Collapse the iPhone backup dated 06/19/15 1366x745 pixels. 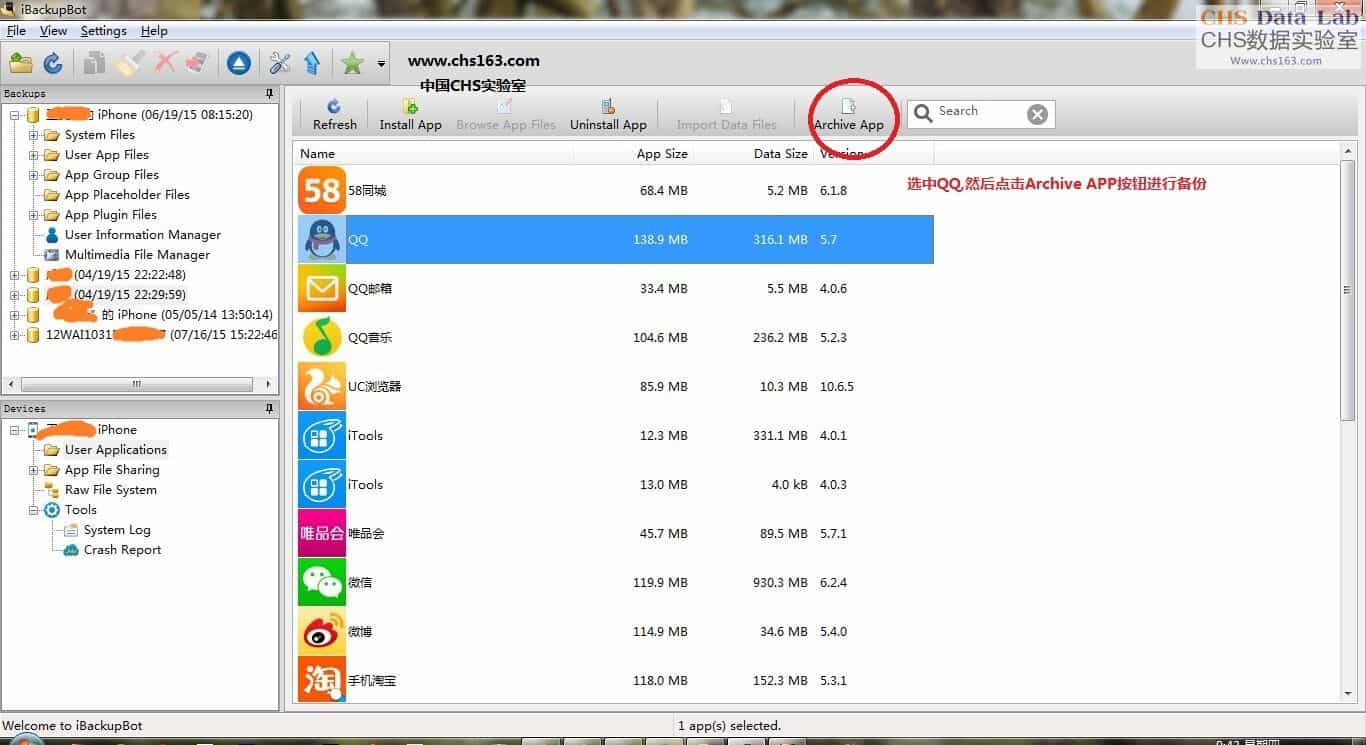tap(15, 115)
